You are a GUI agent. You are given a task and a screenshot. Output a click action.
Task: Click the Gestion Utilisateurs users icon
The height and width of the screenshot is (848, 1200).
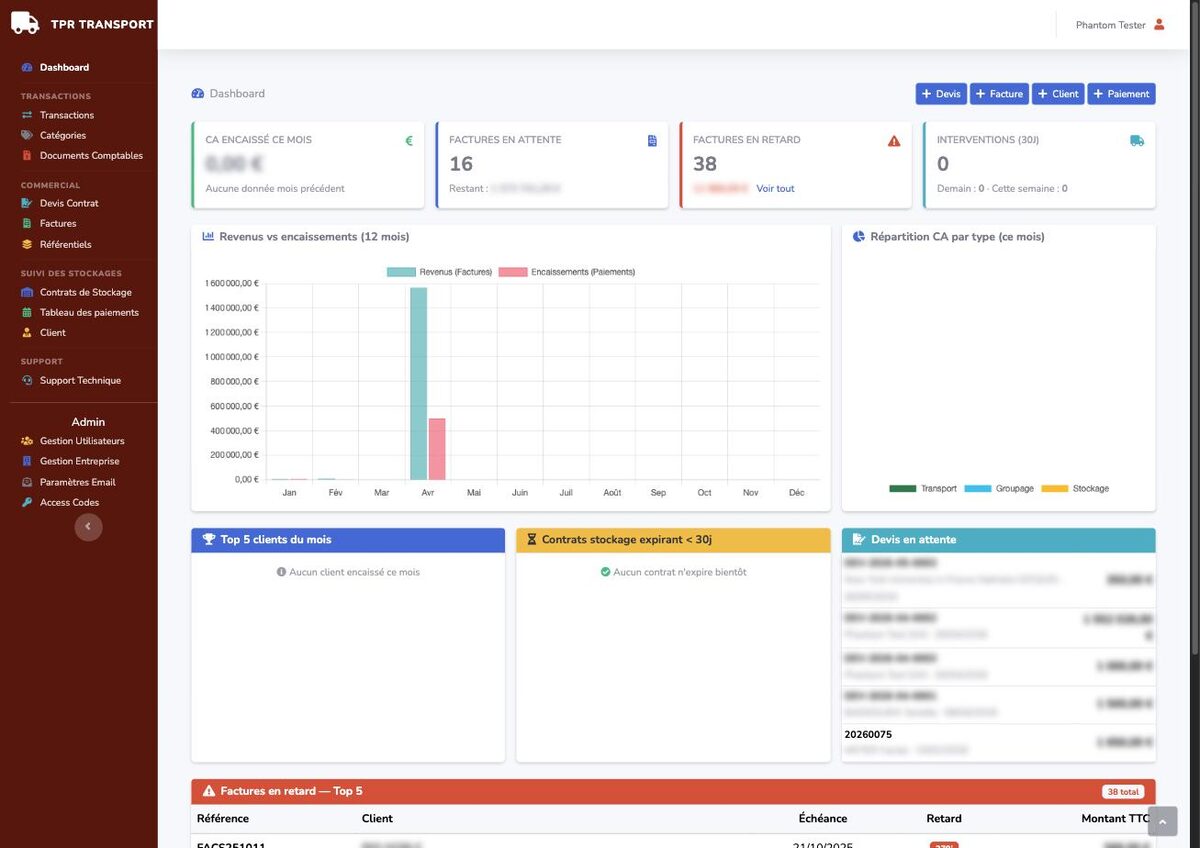pyautogui.click(x=27, y=441)
